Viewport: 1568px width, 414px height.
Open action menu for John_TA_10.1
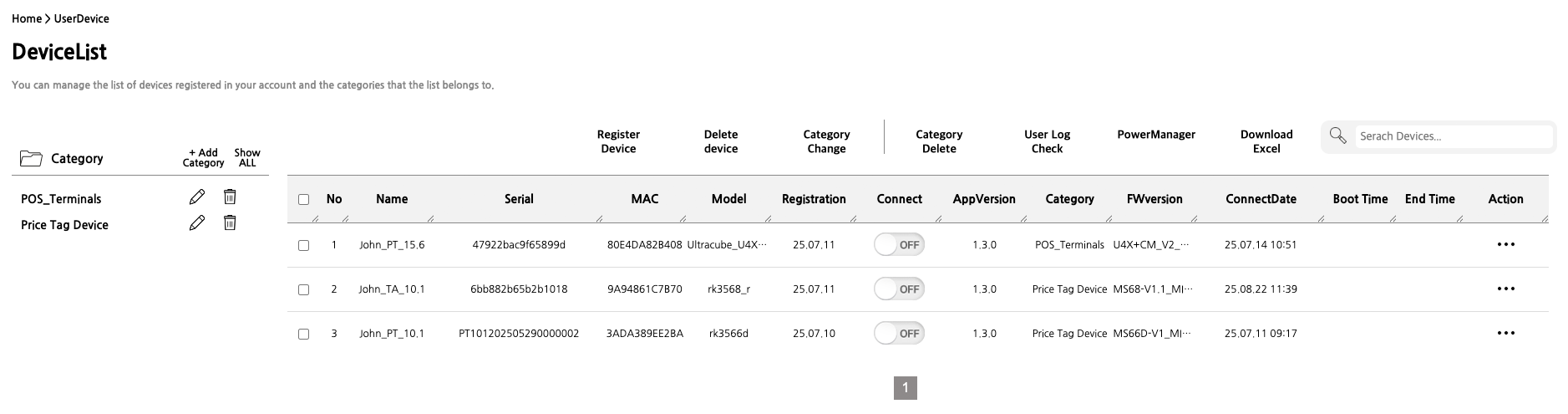tap(1505, 289)
